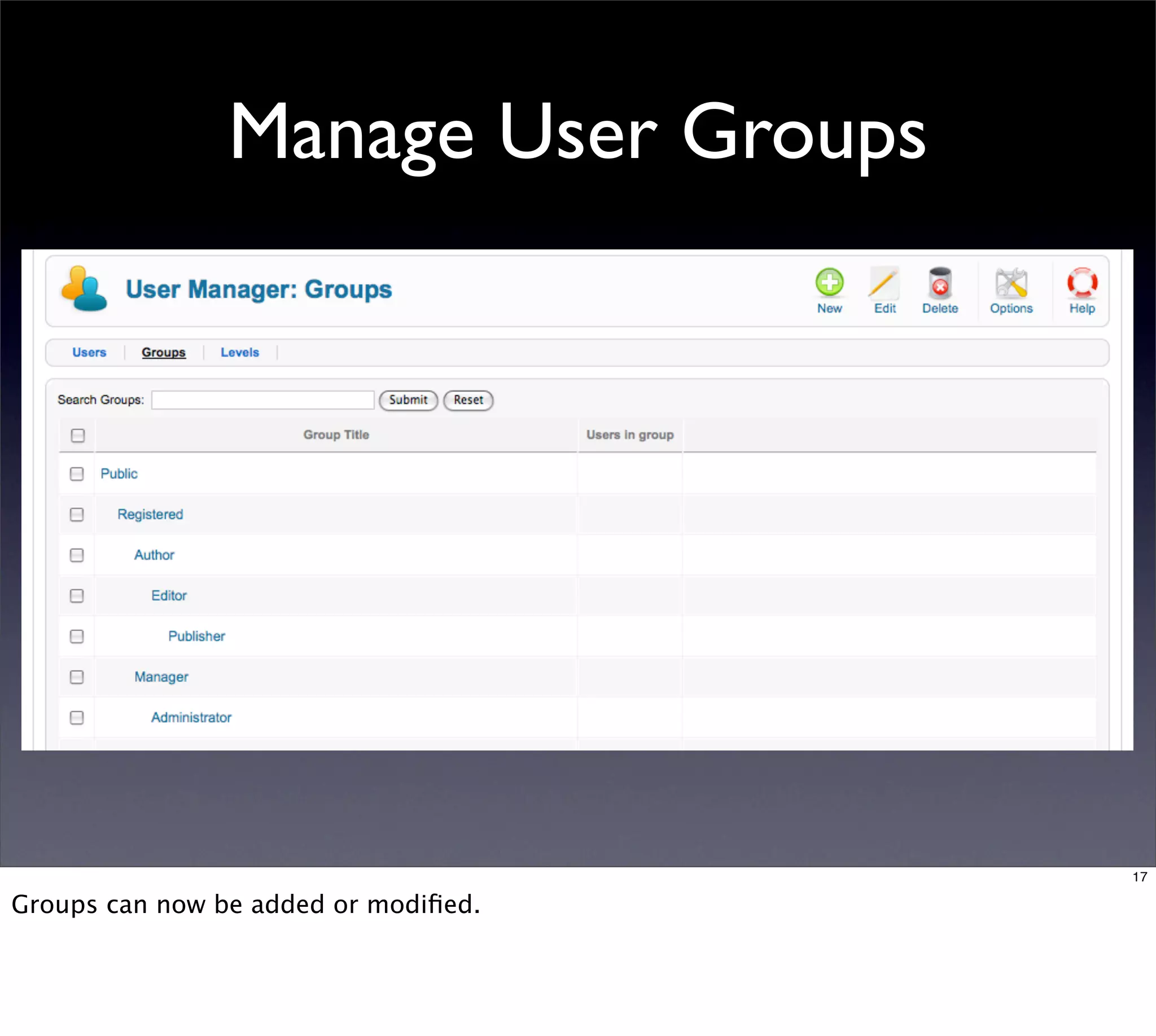Toggle the select-all checkbox in header
This screenshot has height=1036, width=1156.
78,436
